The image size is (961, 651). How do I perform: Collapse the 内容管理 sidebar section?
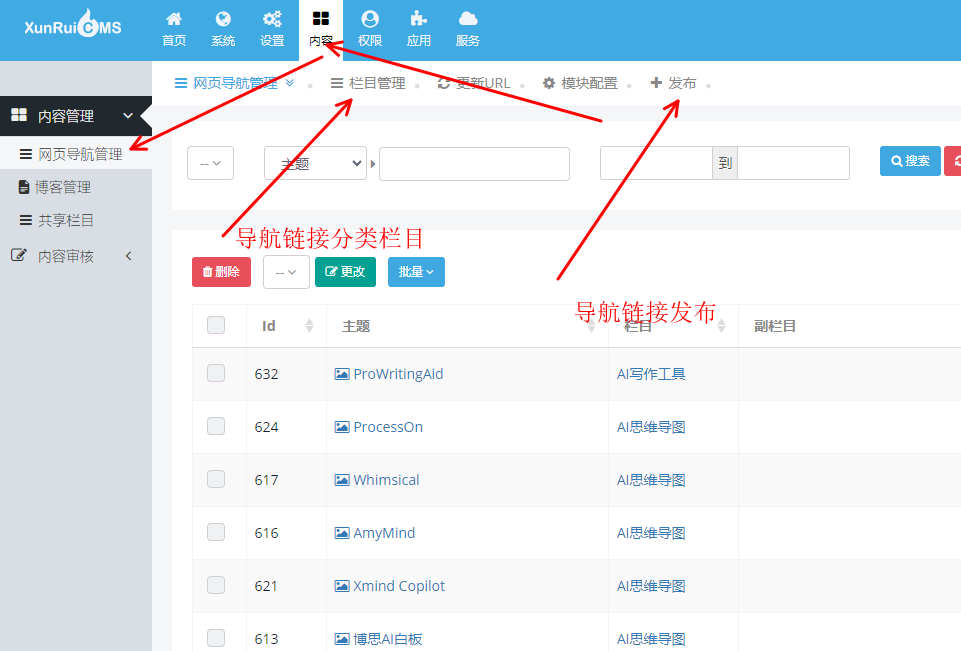point(128,115)
